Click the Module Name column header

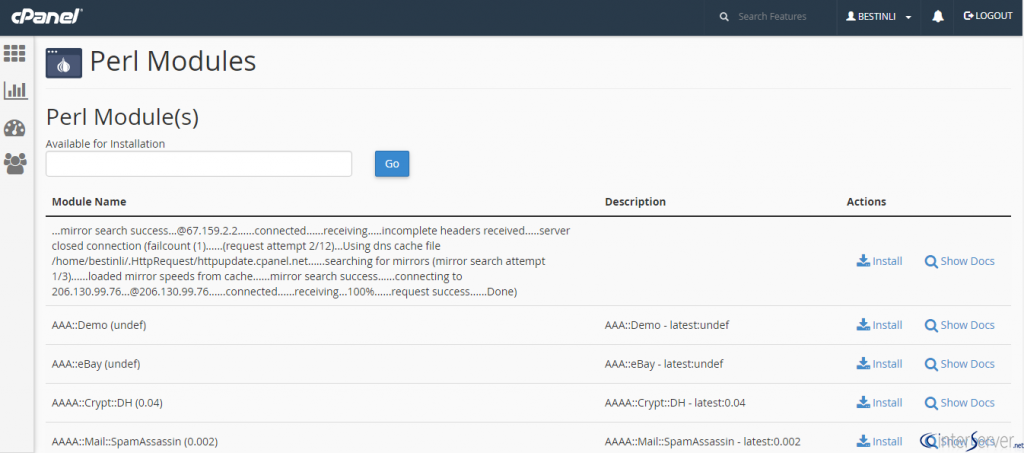[89, 202]
